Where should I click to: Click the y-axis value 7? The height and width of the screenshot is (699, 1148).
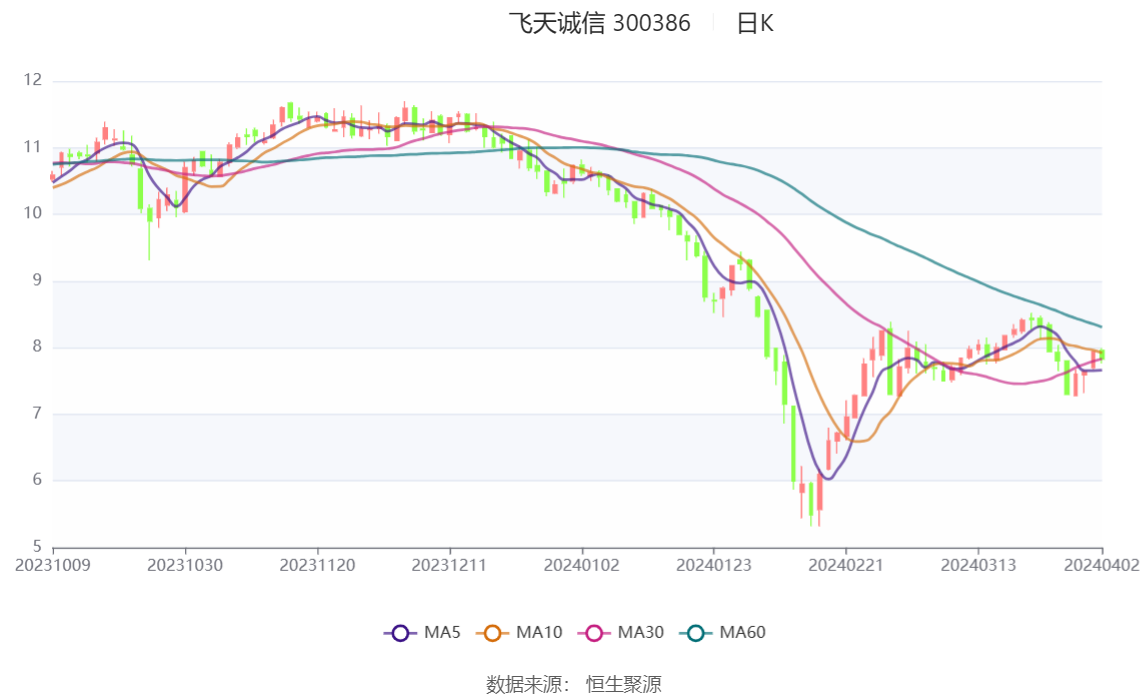[x=37, y=413]
